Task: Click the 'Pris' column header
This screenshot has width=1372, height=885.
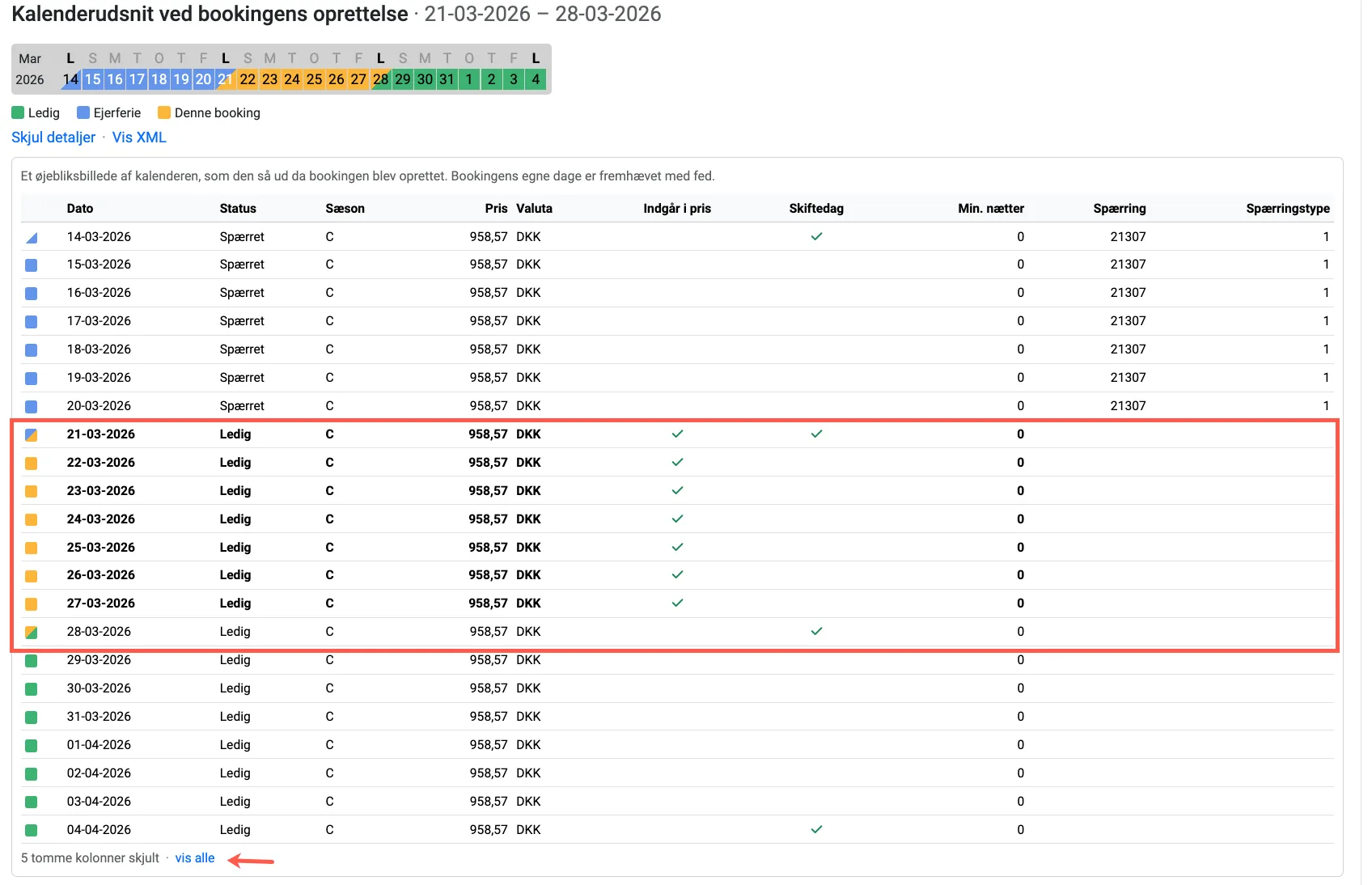Action: pyautogui.click(x=496, y=208)
